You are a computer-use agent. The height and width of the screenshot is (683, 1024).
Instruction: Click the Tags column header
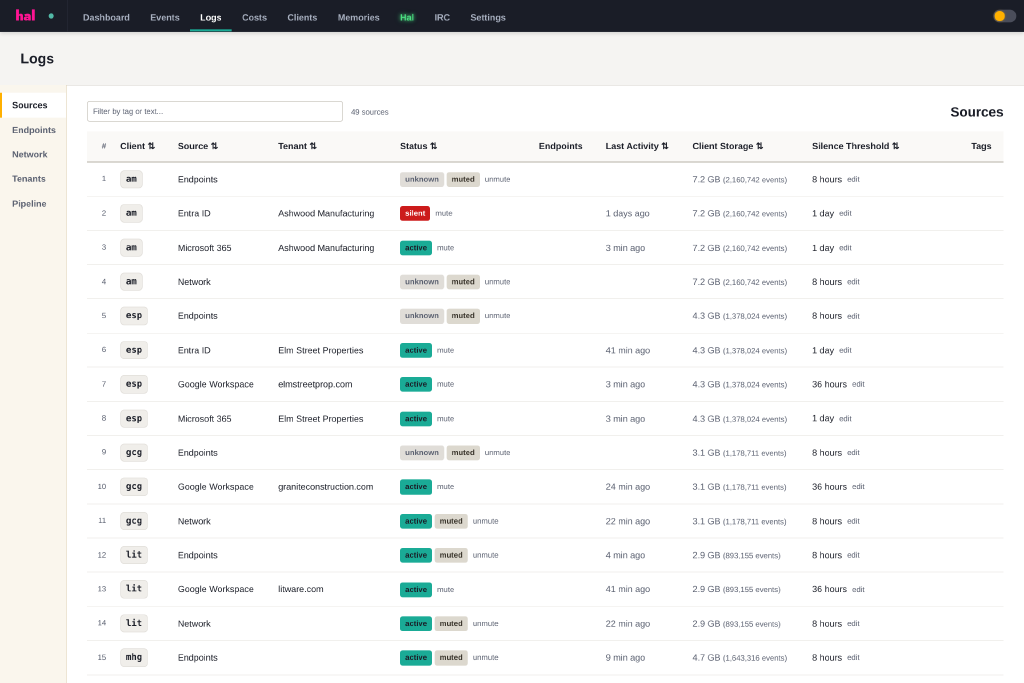click(981, 146)
